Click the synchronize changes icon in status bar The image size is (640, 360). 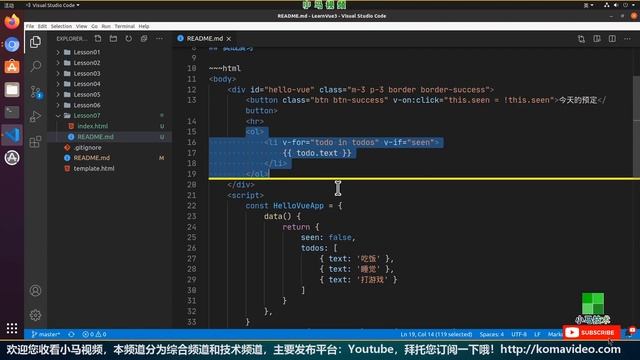(71, 334)
